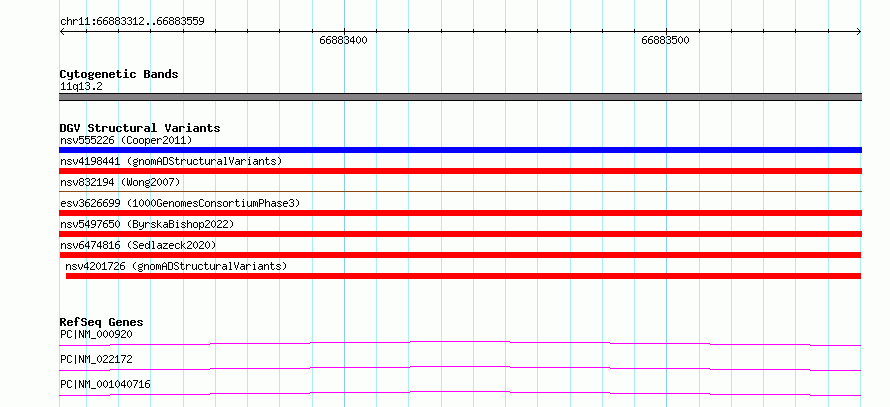The height and width of the screenshot is (407, 890).
Task: Click the red esv3626699 variant bar
Action: tap(460, 213)
